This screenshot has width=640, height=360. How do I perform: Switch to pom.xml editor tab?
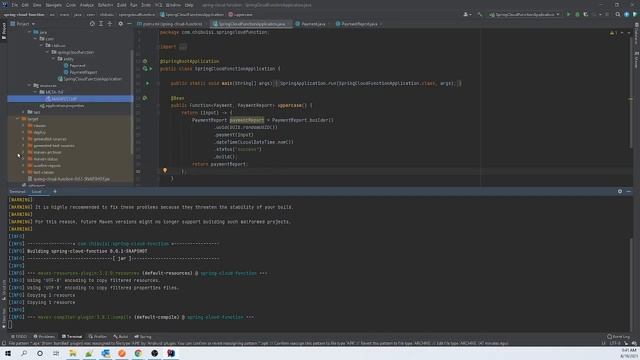click(x=170, y=24)
